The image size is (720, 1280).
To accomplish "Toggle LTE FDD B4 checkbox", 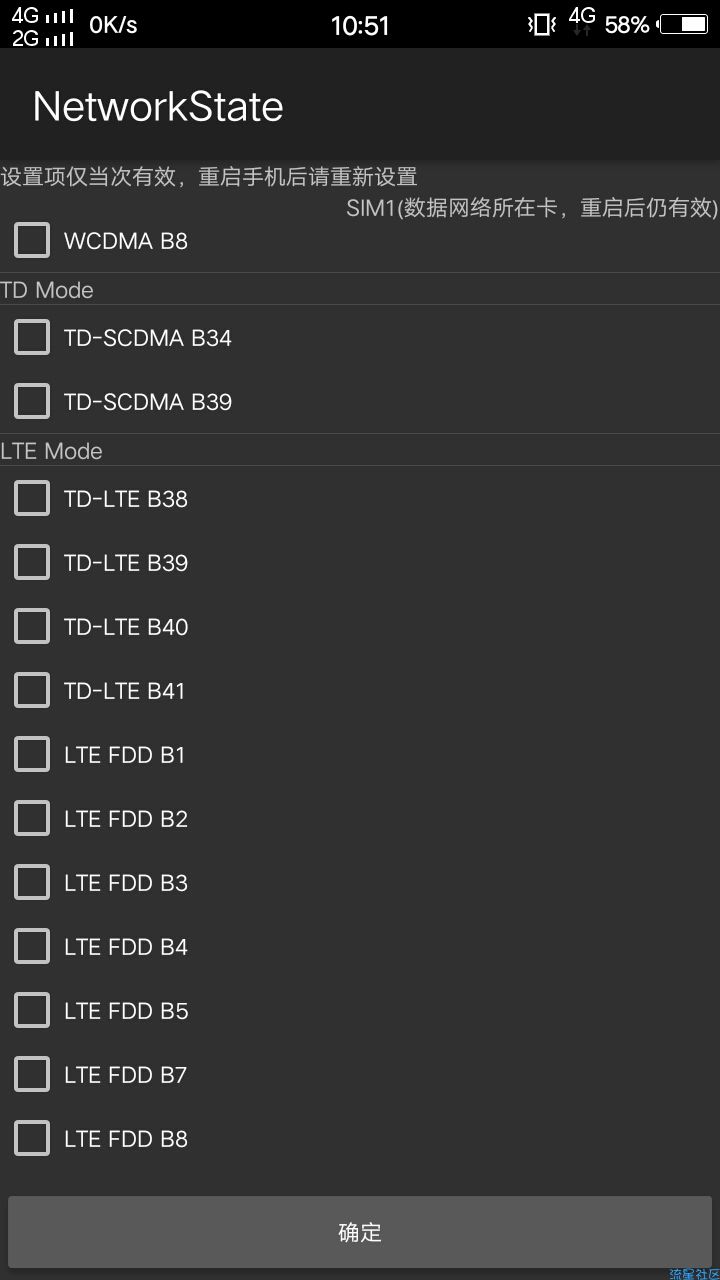I will [32, 946].
